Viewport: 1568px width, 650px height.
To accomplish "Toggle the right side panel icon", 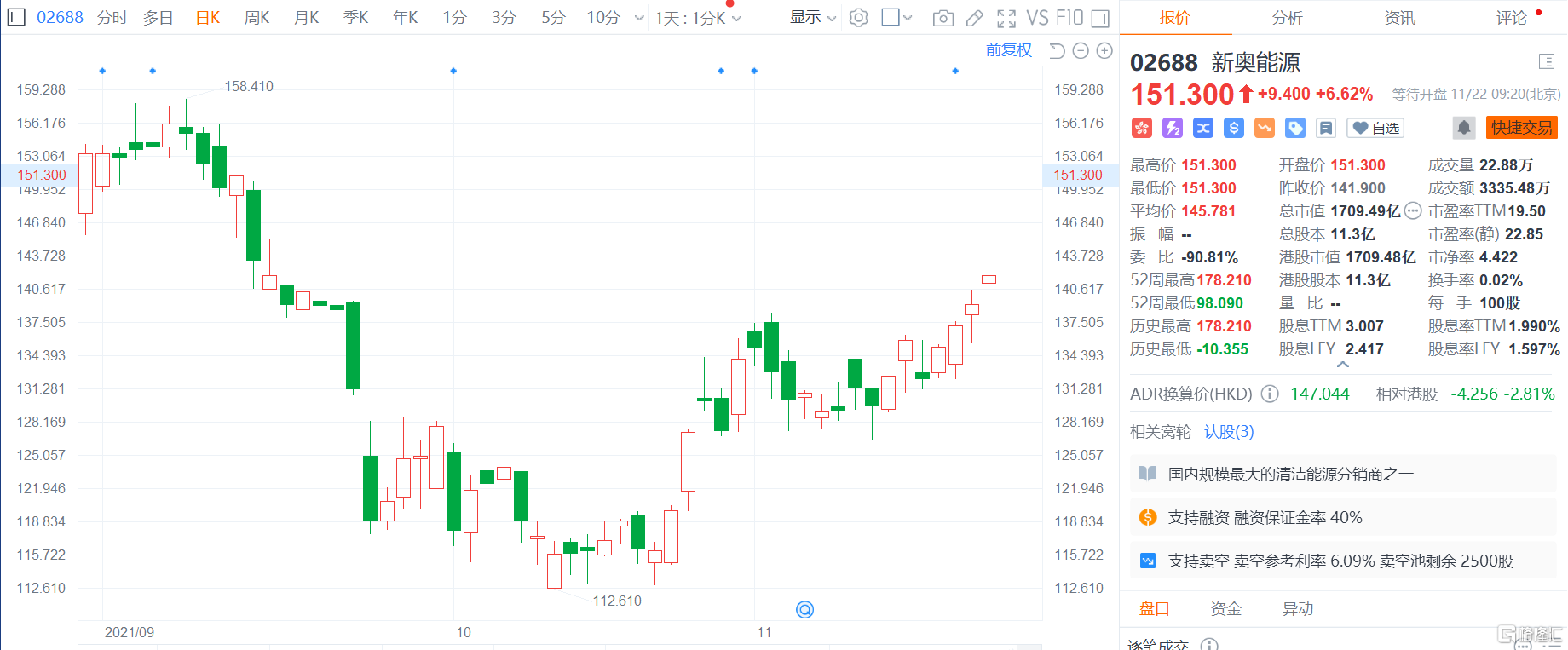I will click(x=1100, y=18).
